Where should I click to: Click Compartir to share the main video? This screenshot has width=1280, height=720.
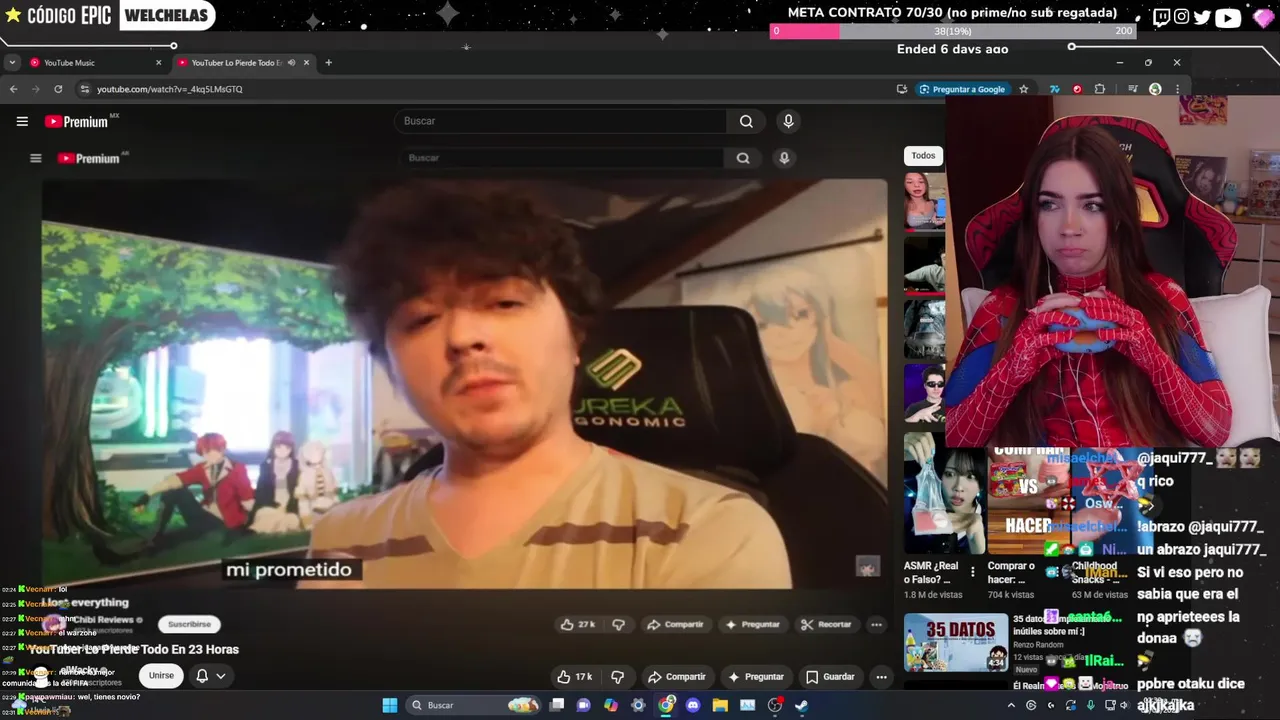point(676,677)
